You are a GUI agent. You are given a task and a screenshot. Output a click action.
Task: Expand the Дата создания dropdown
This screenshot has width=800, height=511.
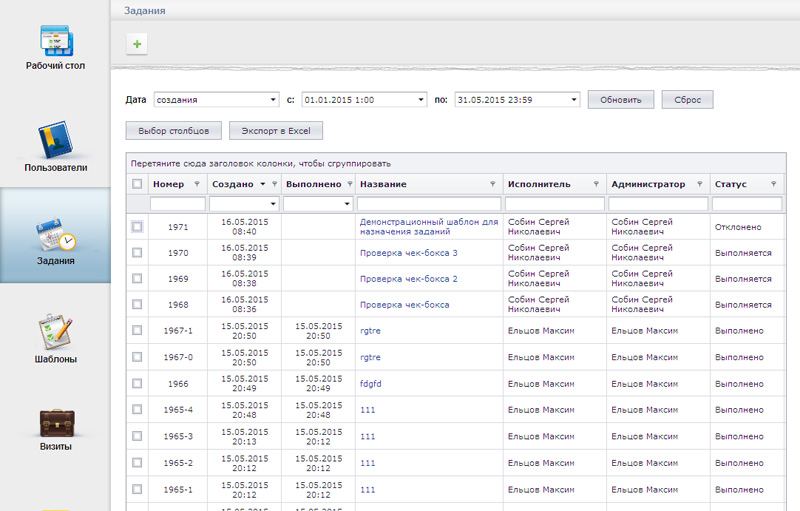273,99
